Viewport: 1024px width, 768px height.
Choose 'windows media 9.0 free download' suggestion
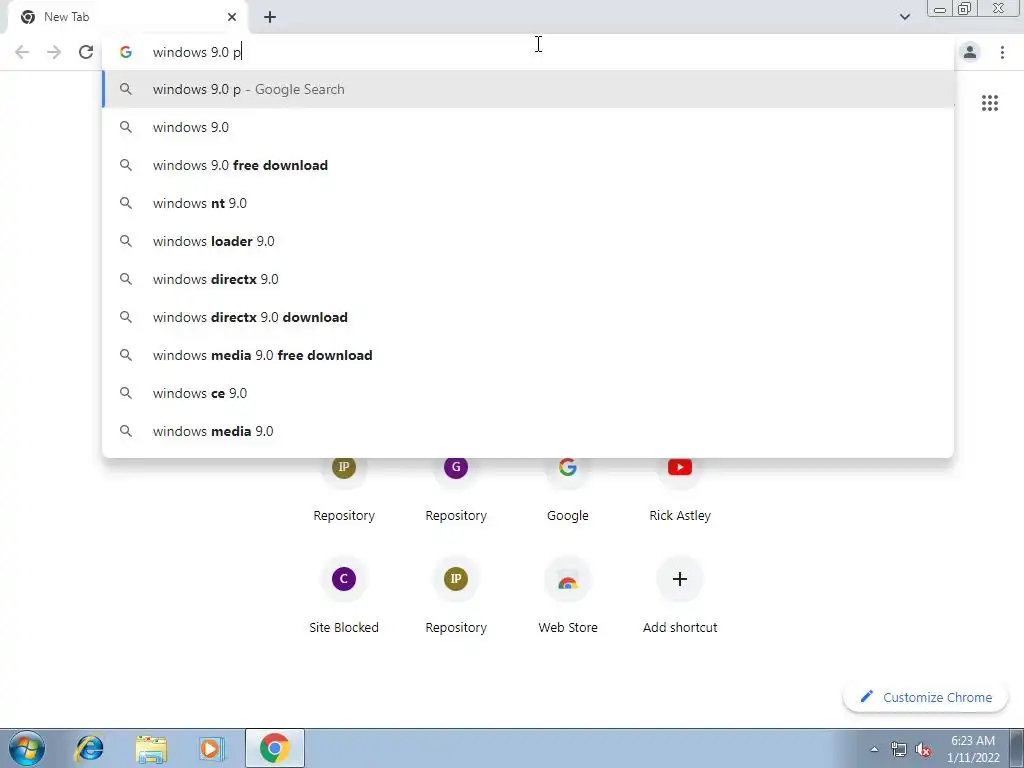(528, 355)
